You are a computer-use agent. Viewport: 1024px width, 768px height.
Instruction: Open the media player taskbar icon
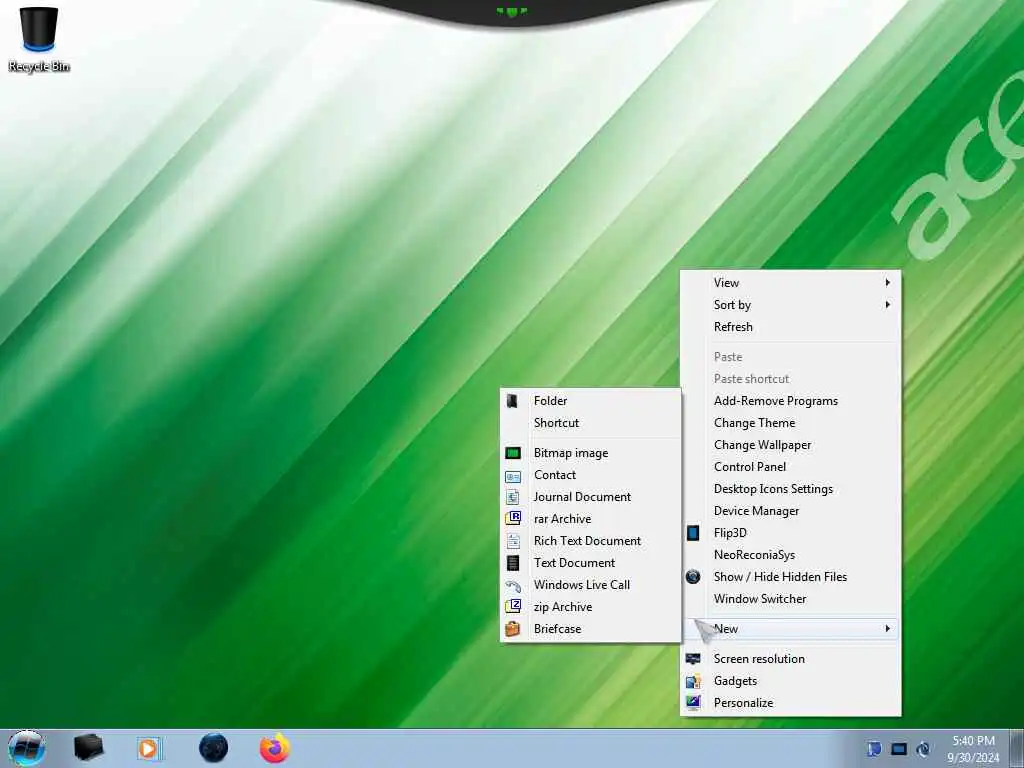150,748
